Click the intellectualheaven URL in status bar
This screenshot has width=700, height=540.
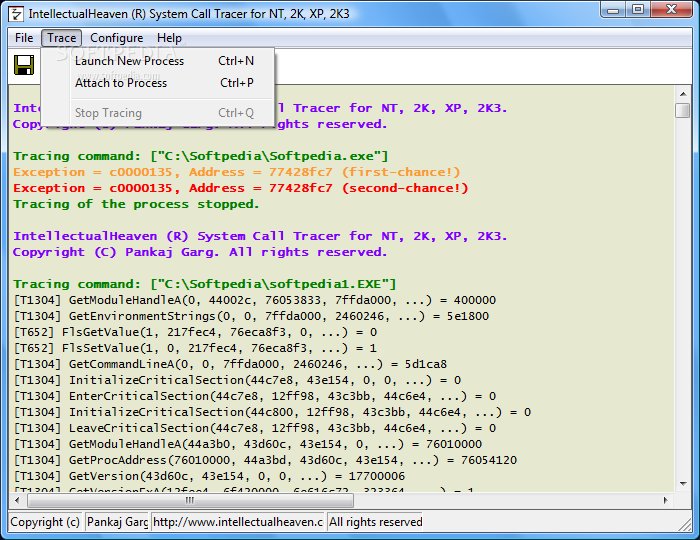point(238,522)
